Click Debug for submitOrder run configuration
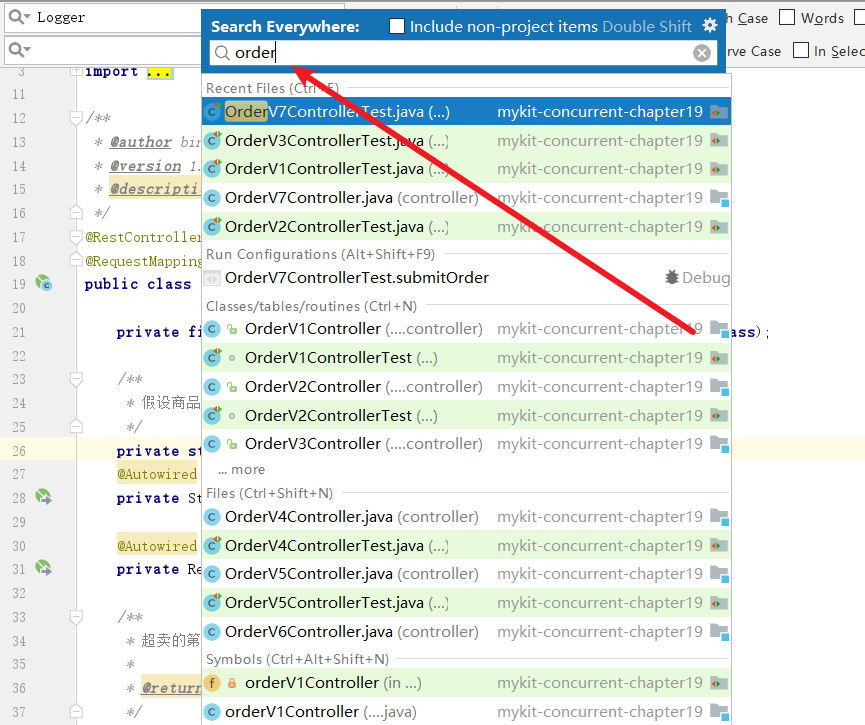 (697, 278)
